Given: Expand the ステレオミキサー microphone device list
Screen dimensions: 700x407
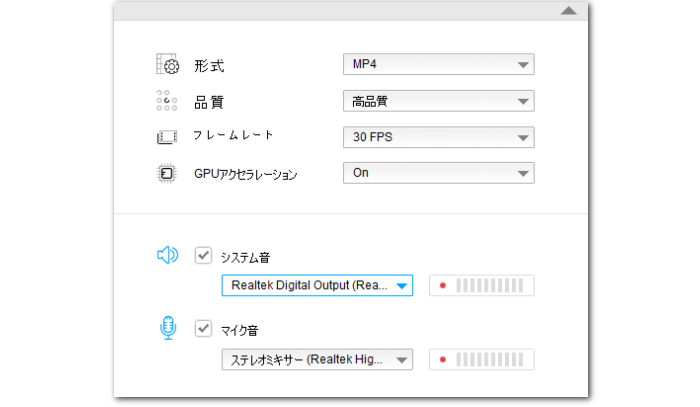Looking at the screenshot, I should (401, 360).
